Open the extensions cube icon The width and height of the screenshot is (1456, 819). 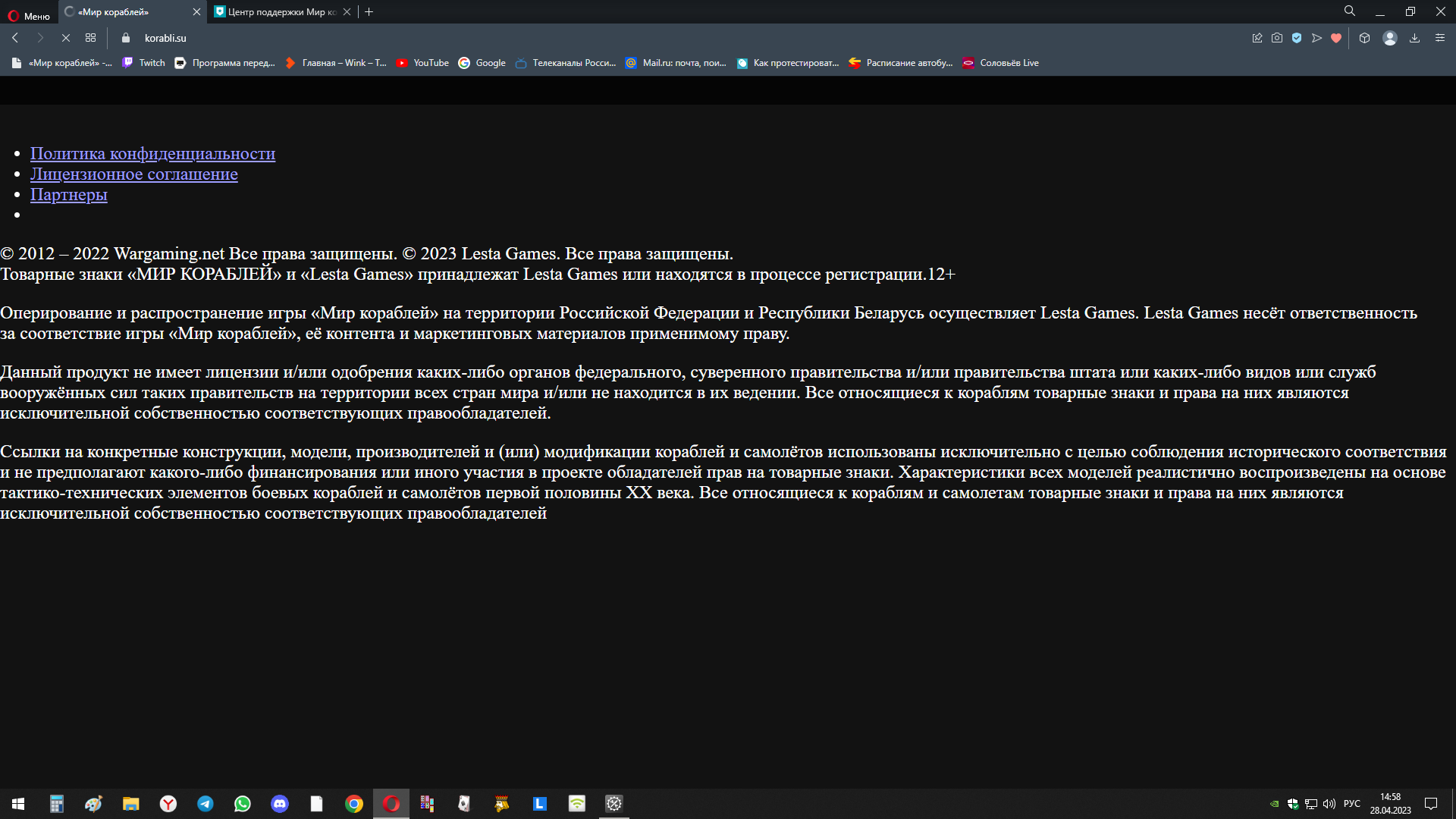point(1364,38)
